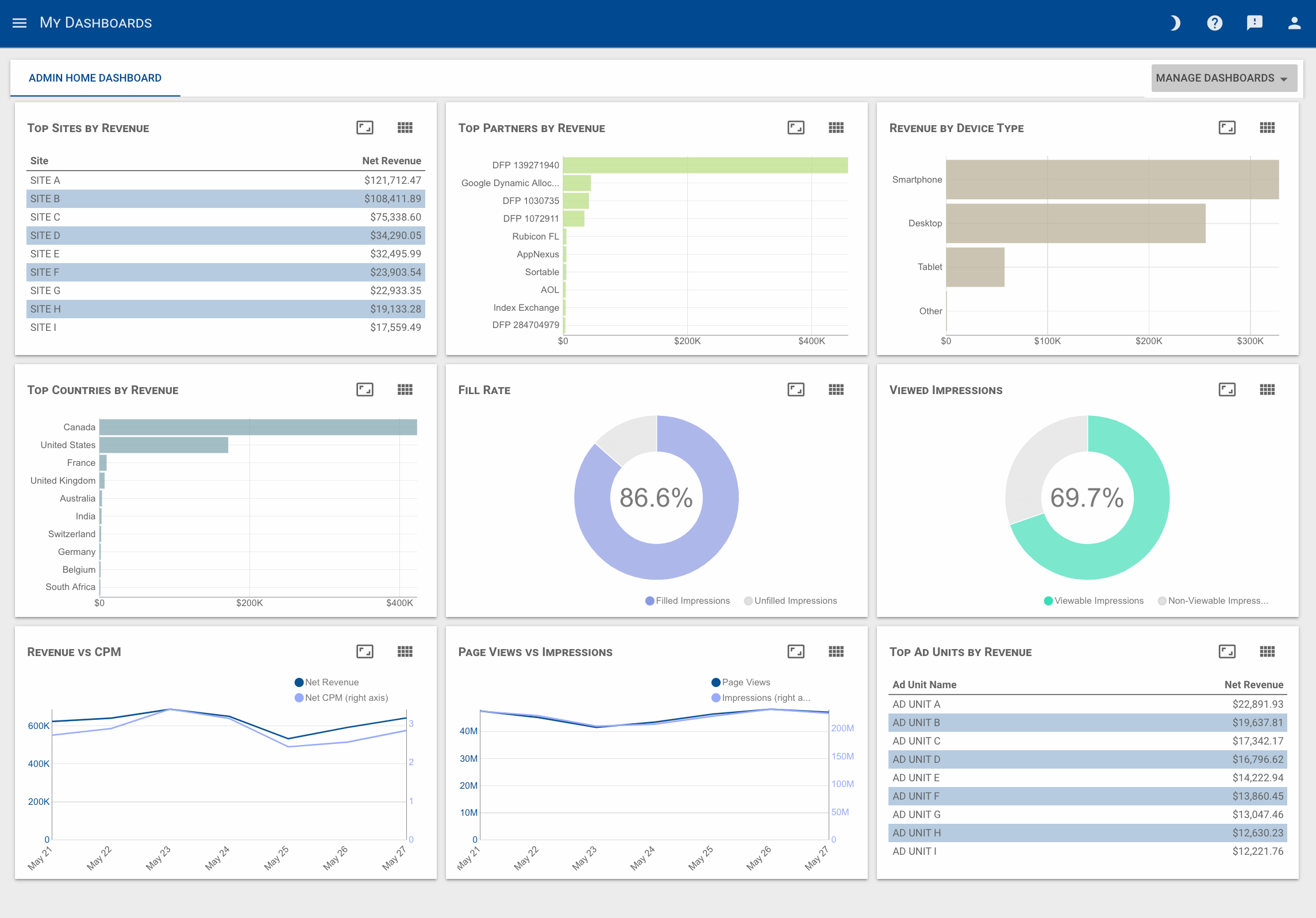Toggle Viewable Impressions in the donut legend

pos(1094,600)
